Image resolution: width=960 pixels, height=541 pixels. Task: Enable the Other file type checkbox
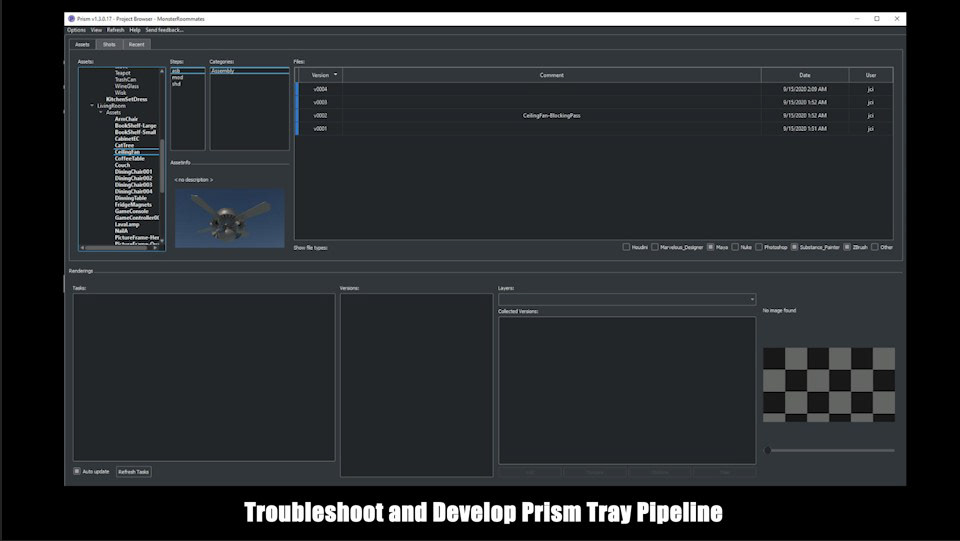(x=874, y=247)
